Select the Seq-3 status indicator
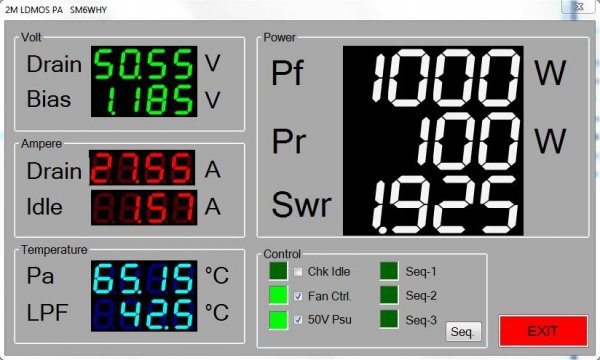 tap(389, 319)
